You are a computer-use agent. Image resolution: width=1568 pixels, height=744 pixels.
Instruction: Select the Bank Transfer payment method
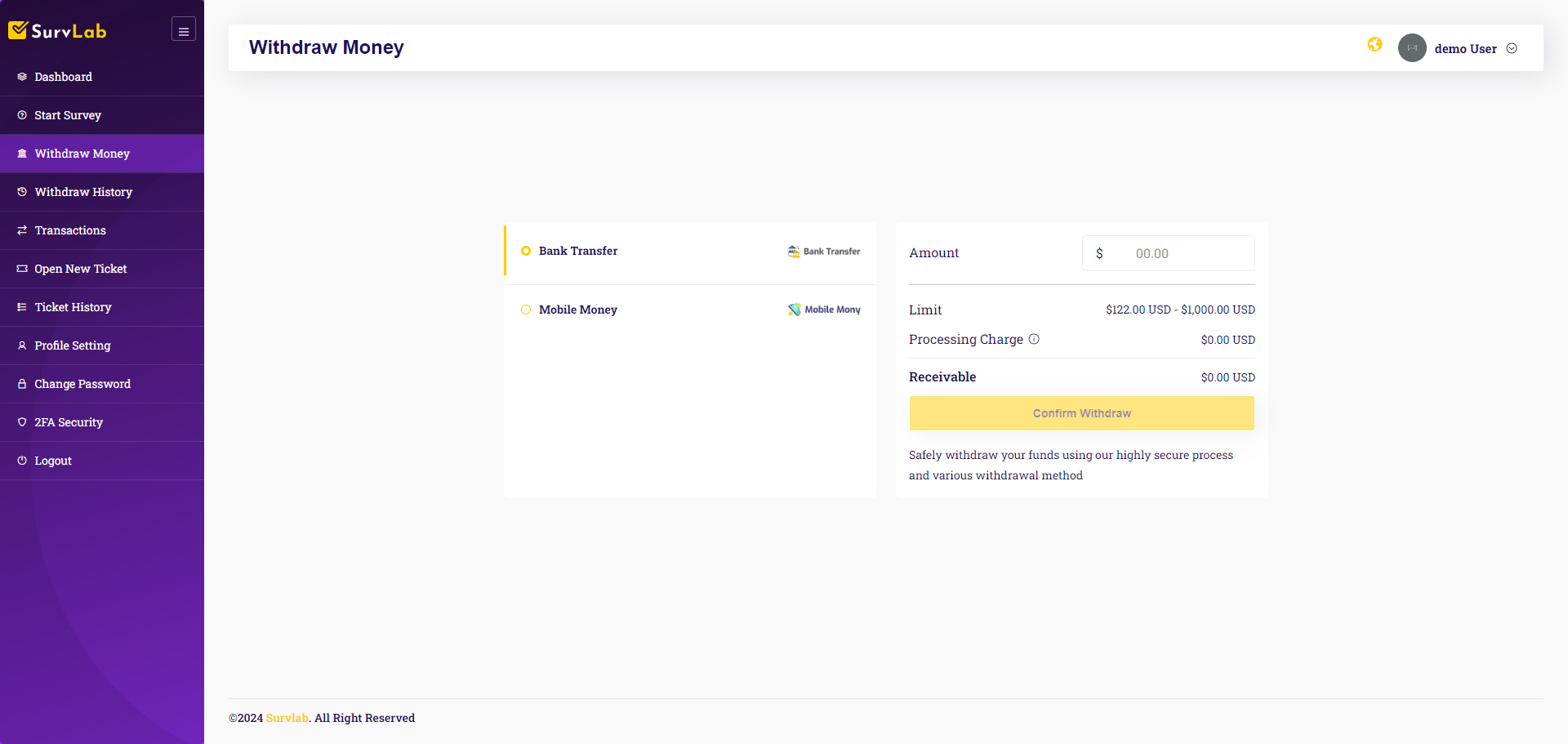526,251
